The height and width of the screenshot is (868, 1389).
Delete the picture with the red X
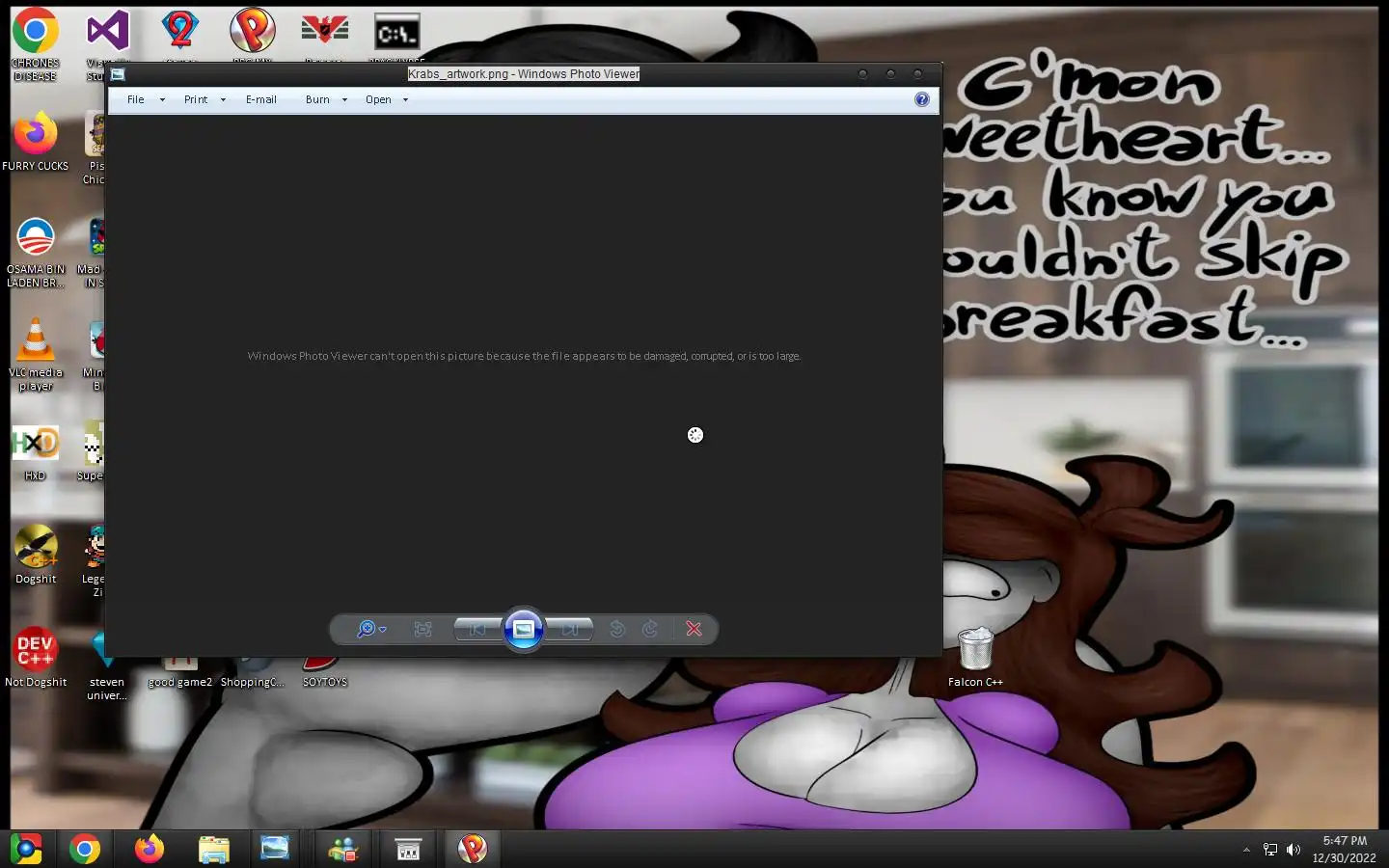[694, 629]
